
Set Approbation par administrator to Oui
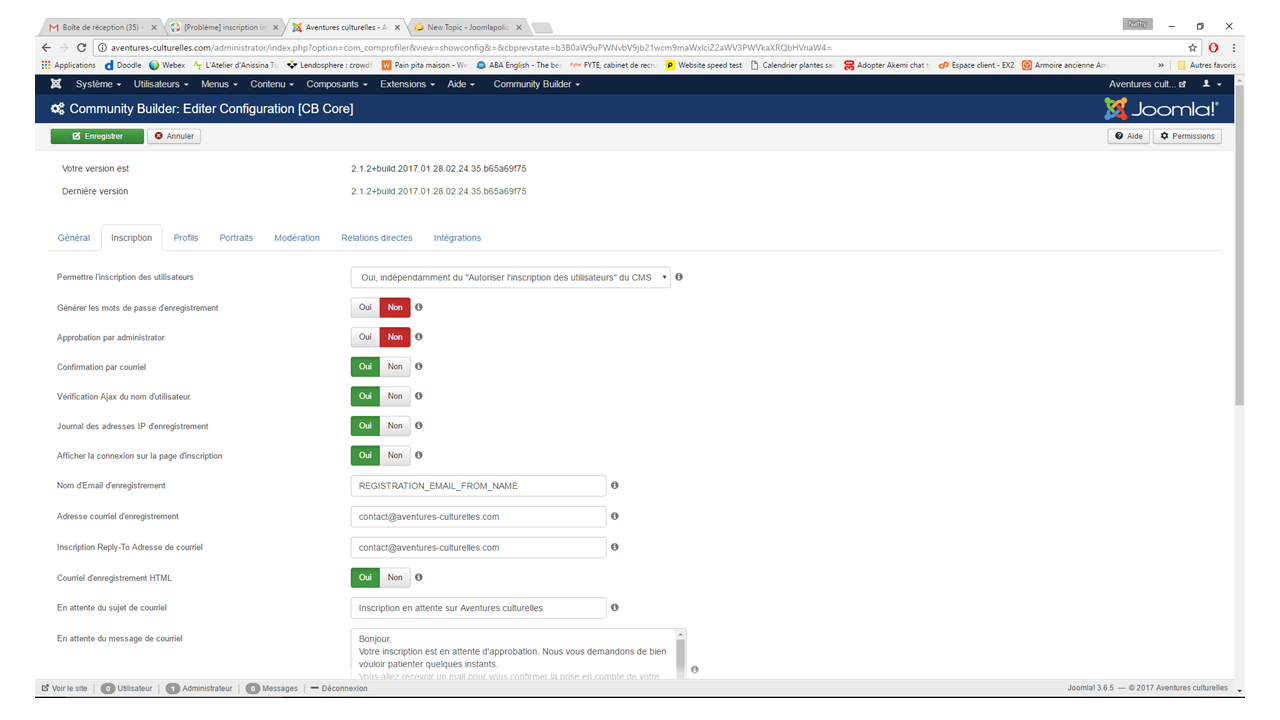[x=365, y=337]
